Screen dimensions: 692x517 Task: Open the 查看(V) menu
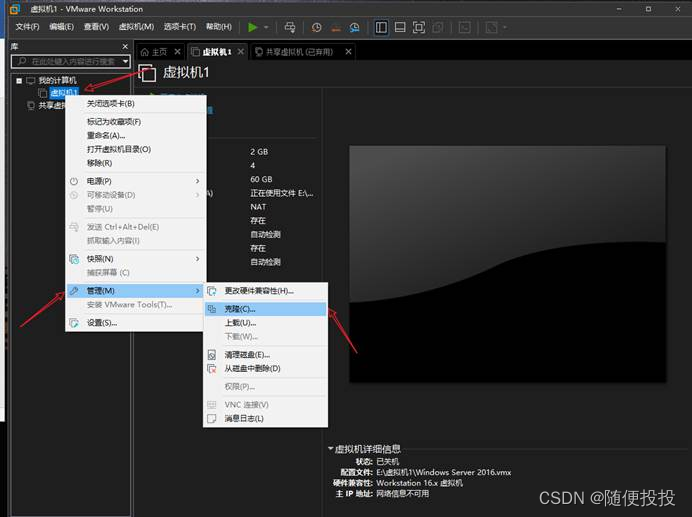(x=96, y=27)
